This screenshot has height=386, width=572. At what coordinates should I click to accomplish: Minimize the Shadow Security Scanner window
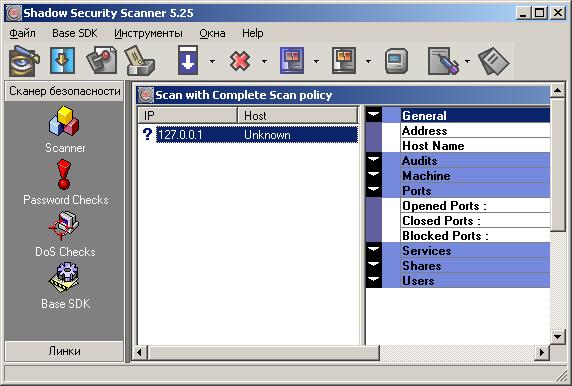(524, 13)
